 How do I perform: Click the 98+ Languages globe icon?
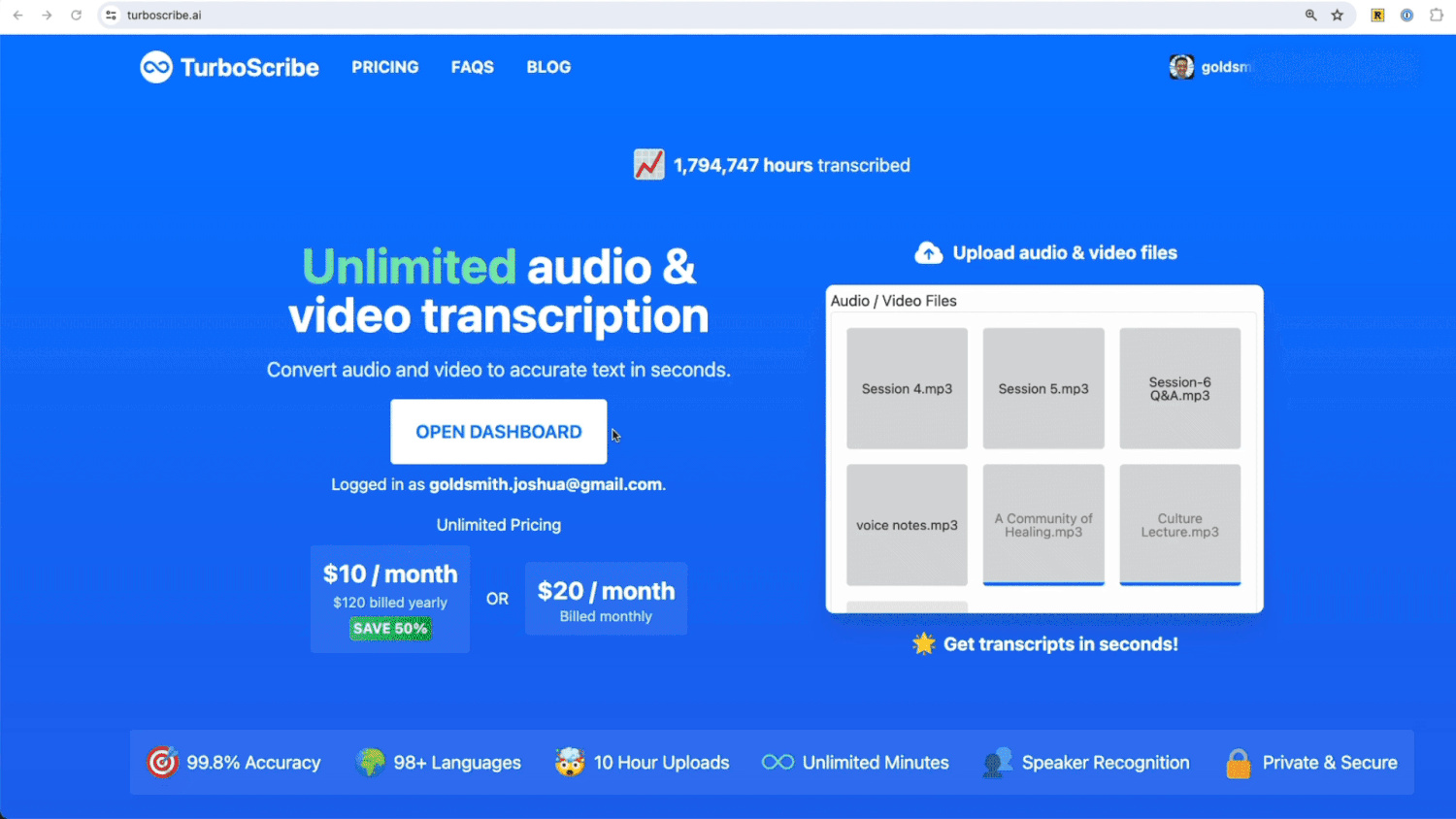[372, 762]
